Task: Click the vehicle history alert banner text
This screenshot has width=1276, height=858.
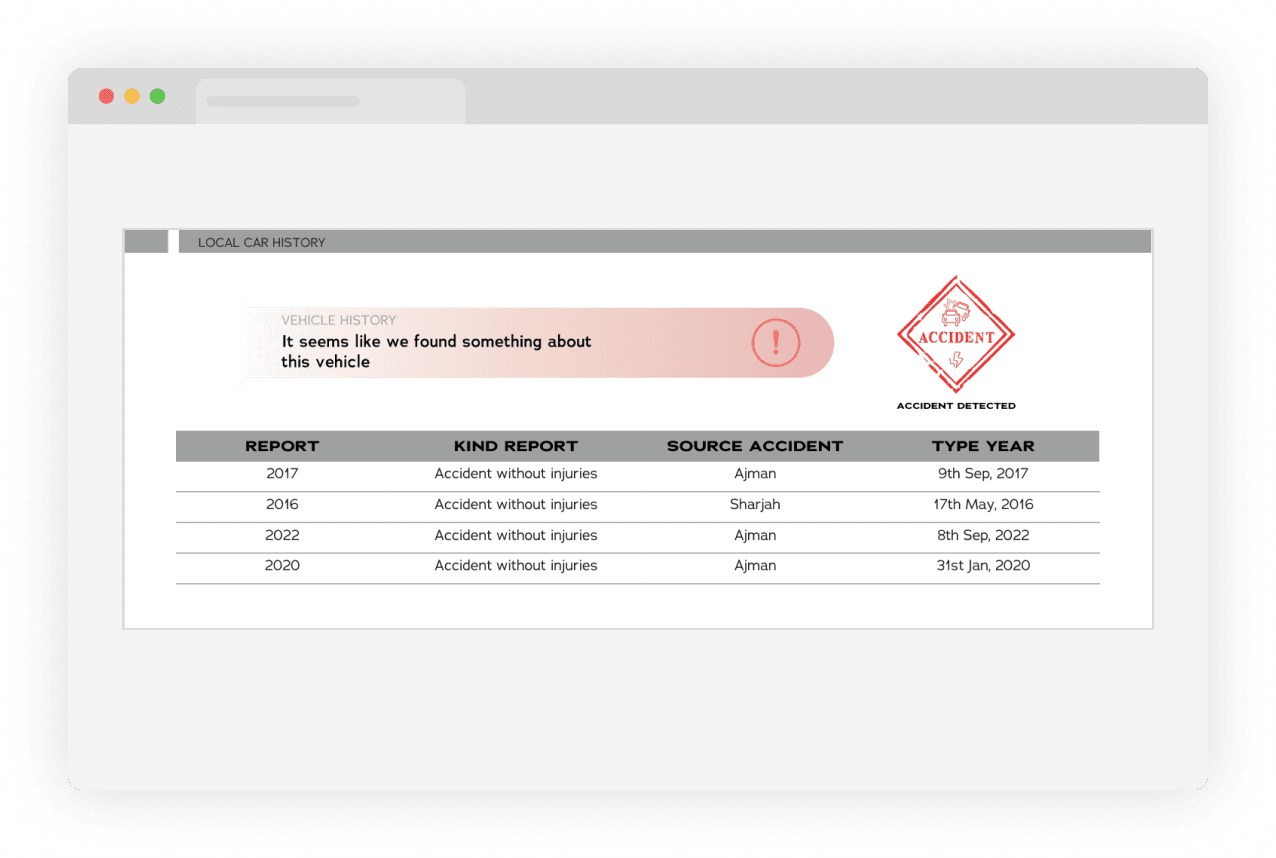Action: click(x=436, y=351)
